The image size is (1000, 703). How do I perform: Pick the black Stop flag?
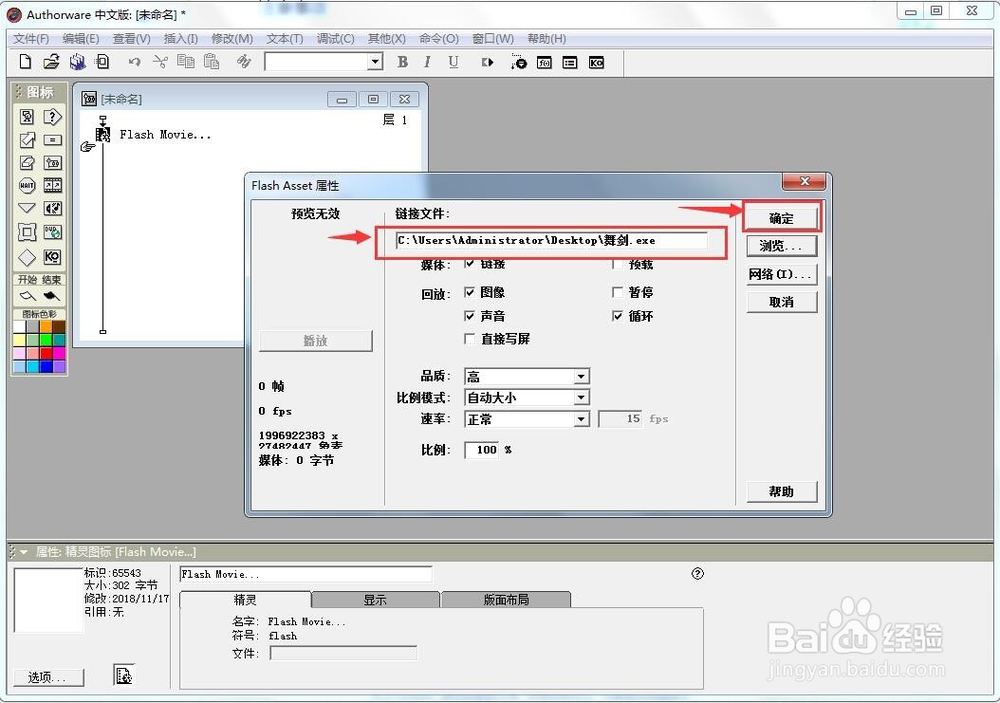[x=51, y=296]
